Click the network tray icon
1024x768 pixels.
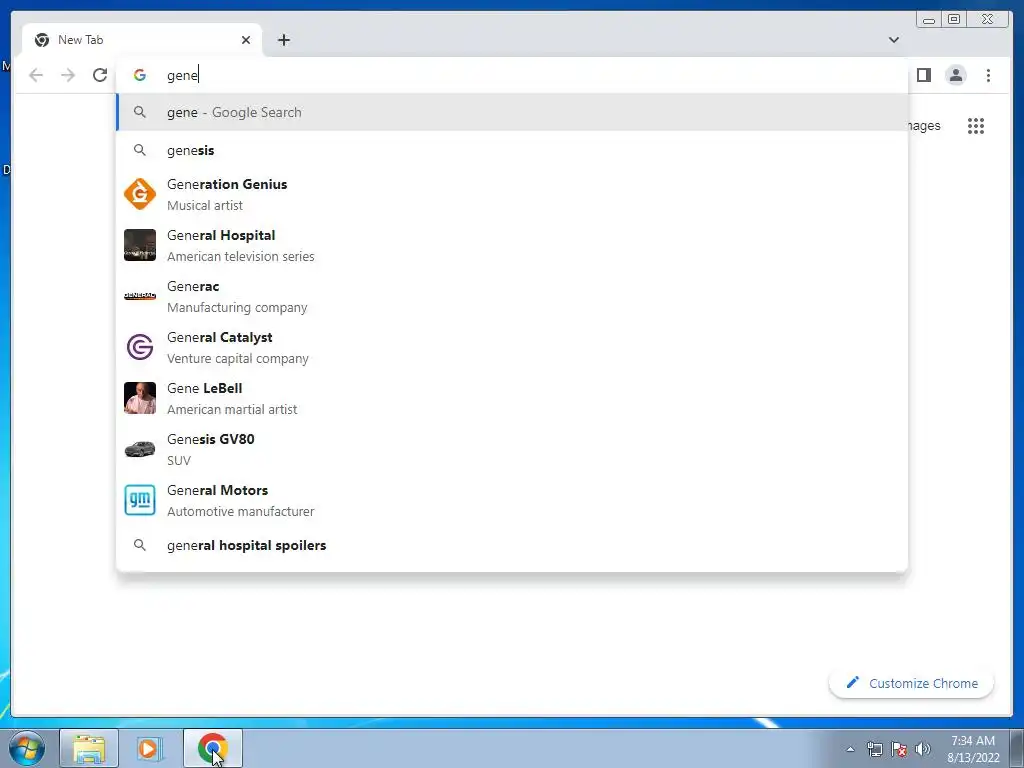pos(874,749)
